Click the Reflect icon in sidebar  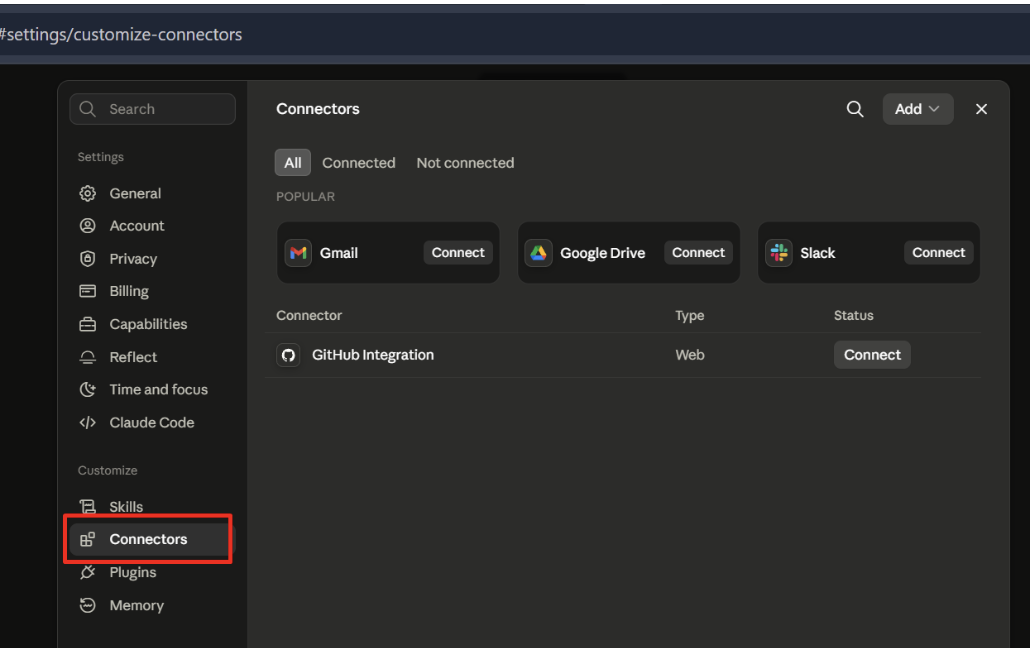point(88,357)
